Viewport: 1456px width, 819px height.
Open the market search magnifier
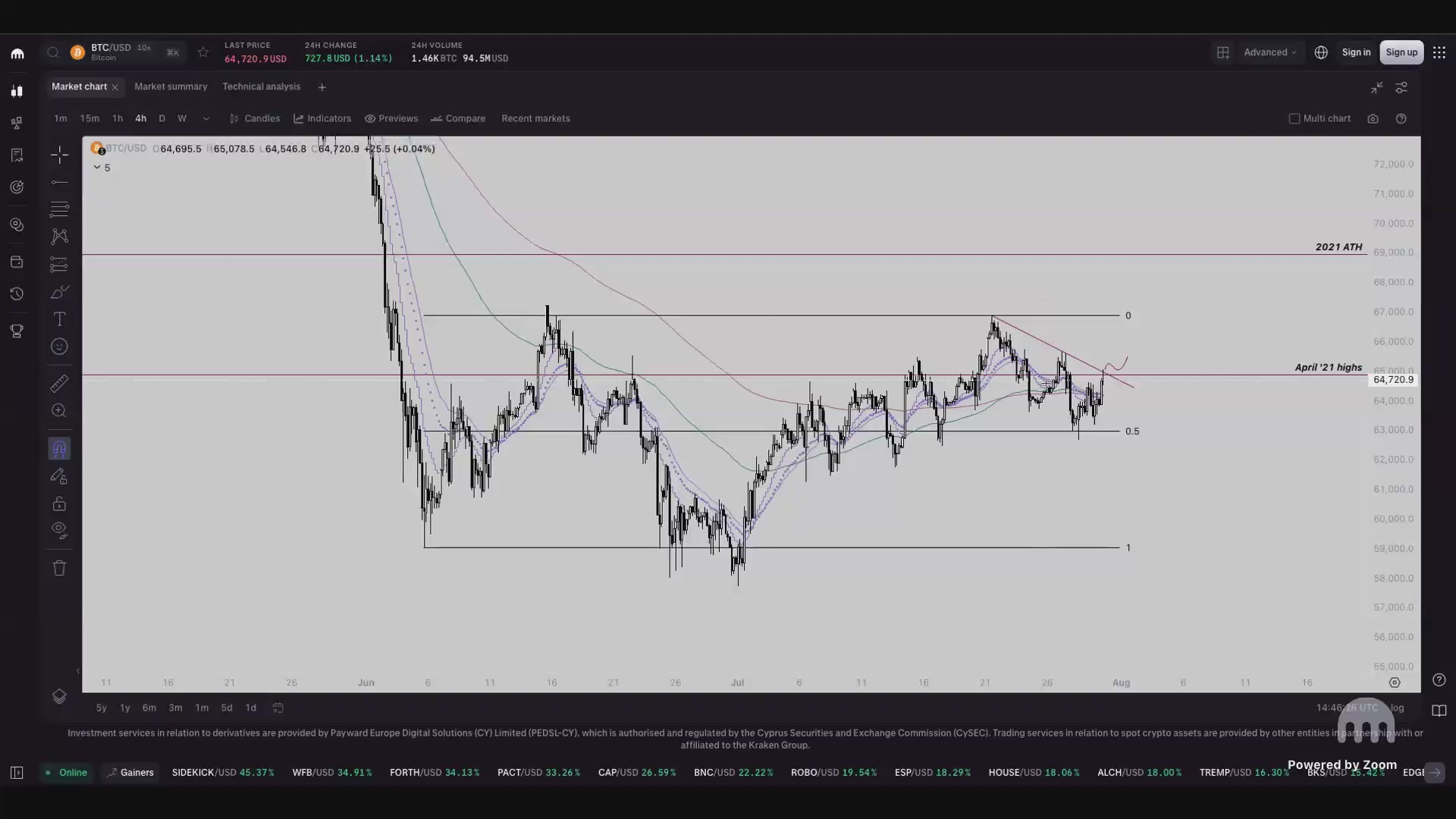[53, 52]
